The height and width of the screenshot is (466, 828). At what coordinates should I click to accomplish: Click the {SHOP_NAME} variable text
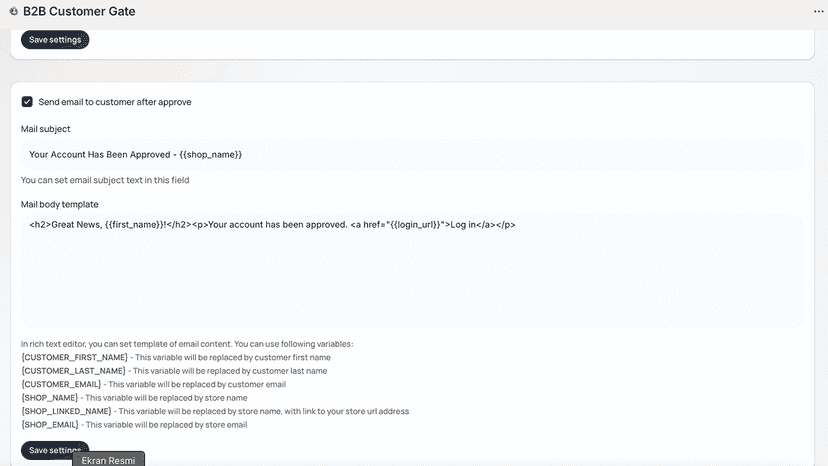coord(50,398)
